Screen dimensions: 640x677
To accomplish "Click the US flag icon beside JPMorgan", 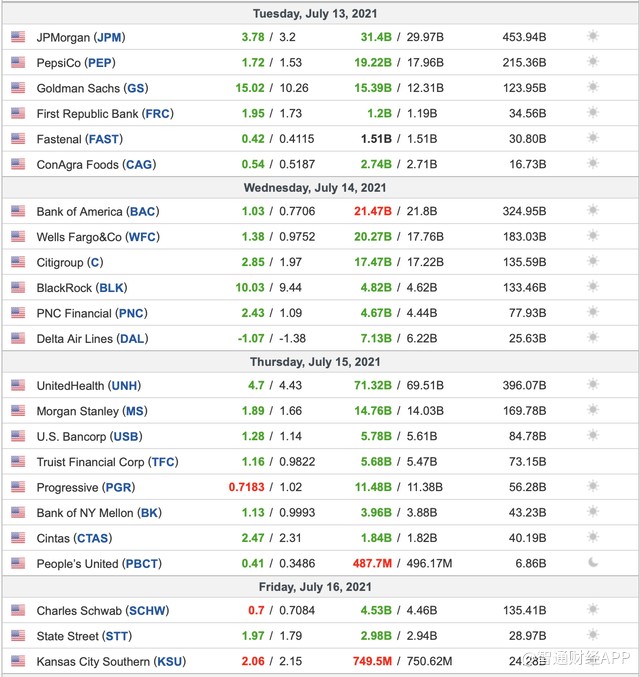I will click(x=18, y=37).
